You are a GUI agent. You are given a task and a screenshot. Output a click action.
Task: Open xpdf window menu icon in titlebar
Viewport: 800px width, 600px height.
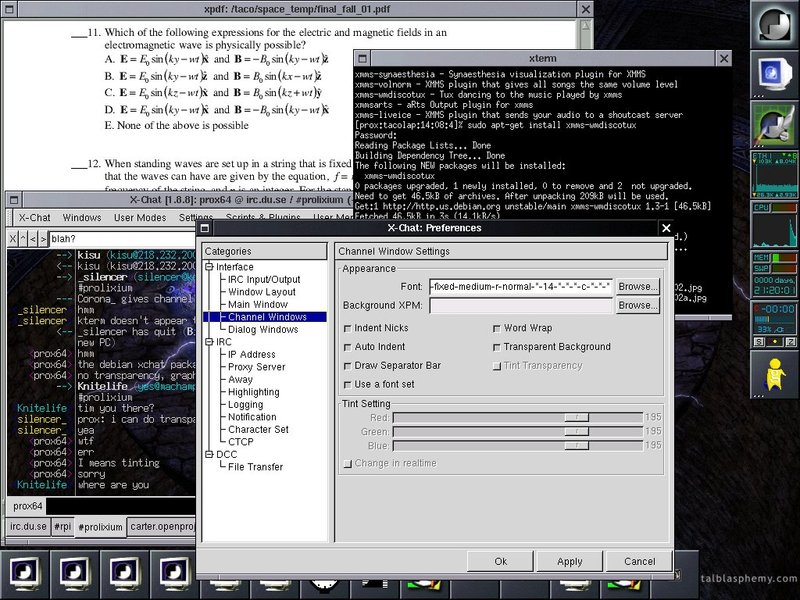(x=10, y=9)
